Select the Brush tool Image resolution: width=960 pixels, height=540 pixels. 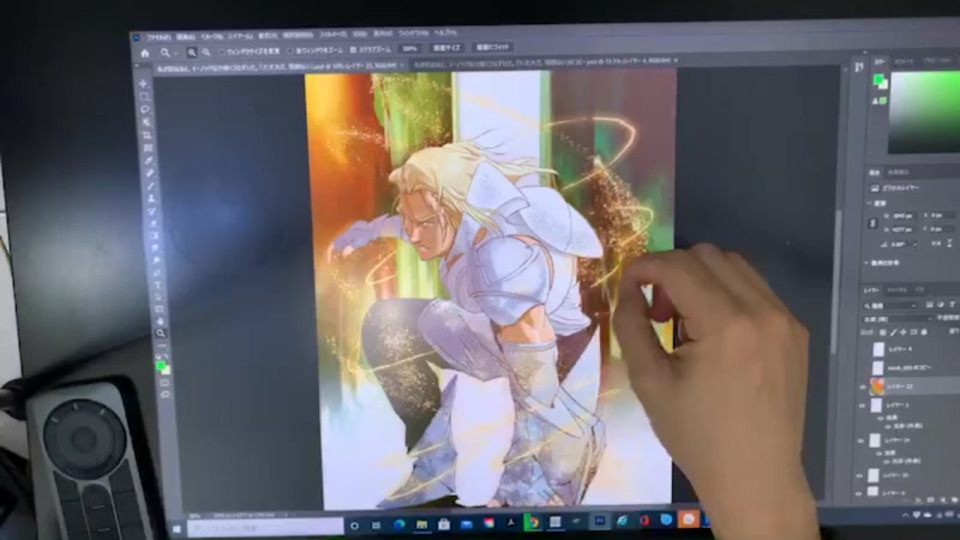tap(150, 186)
